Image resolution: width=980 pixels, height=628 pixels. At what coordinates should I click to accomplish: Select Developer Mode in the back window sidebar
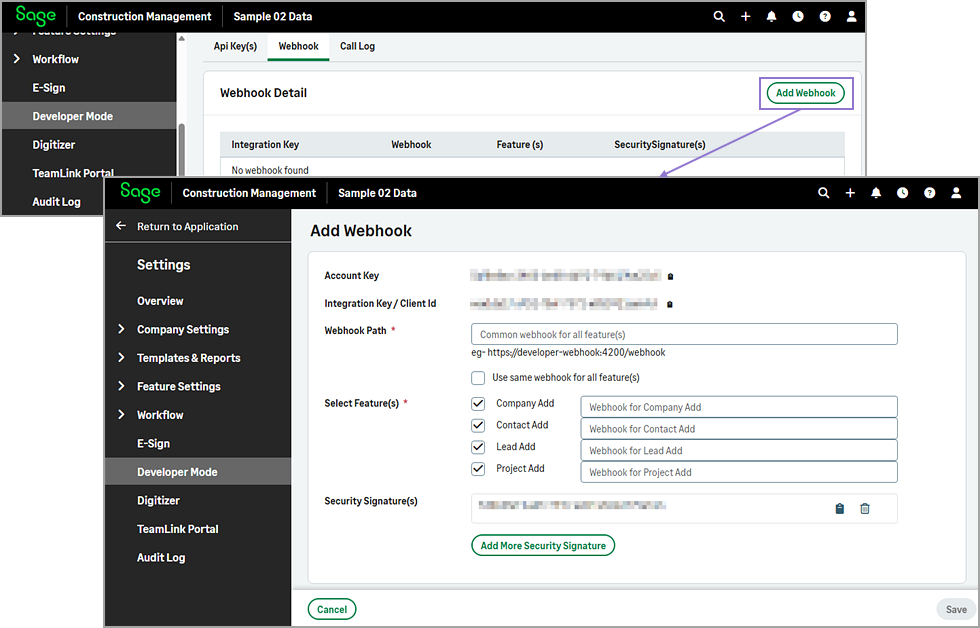89,116
